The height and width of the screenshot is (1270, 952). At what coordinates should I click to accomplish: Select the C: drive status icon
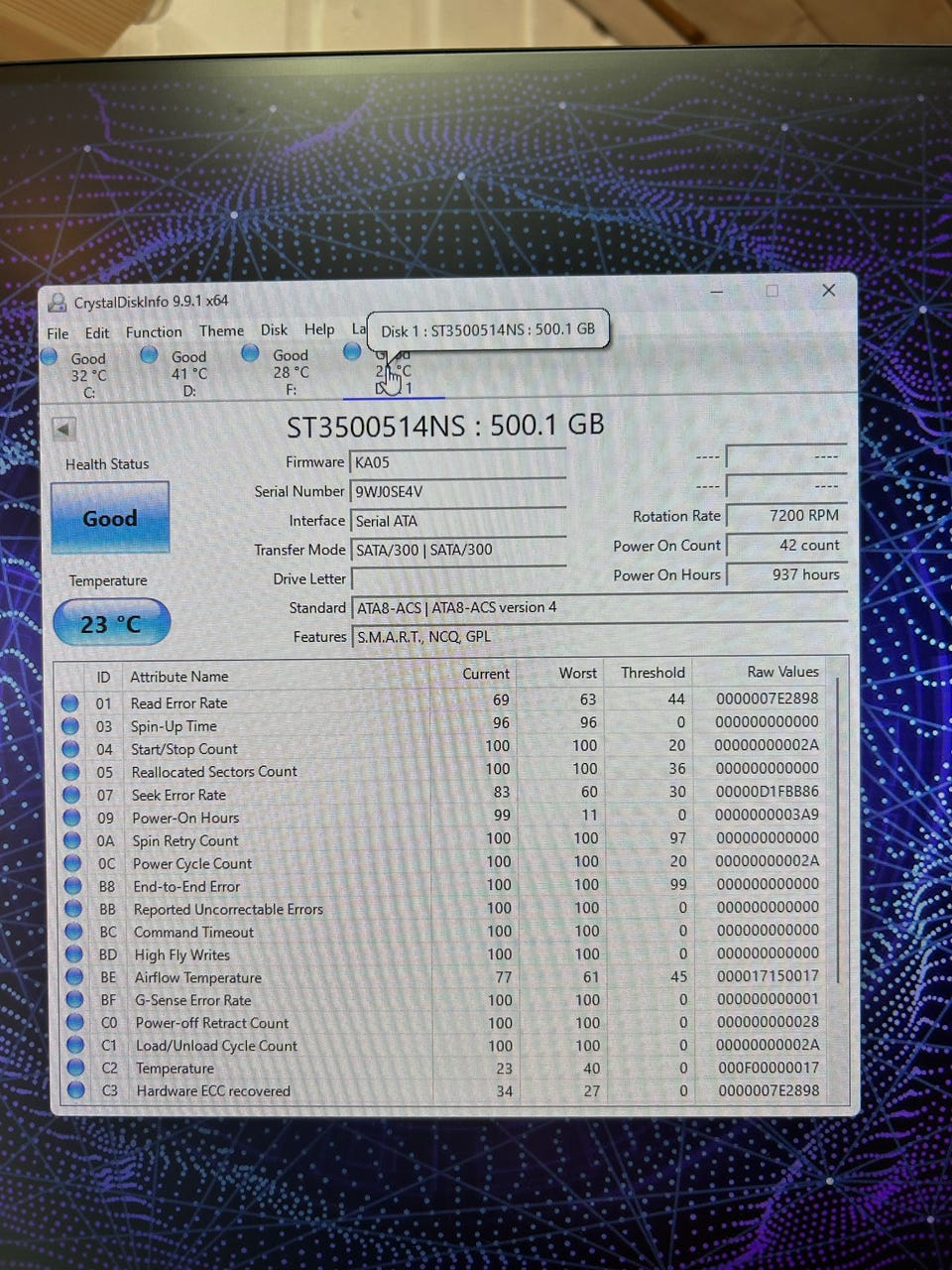point(50,356)
